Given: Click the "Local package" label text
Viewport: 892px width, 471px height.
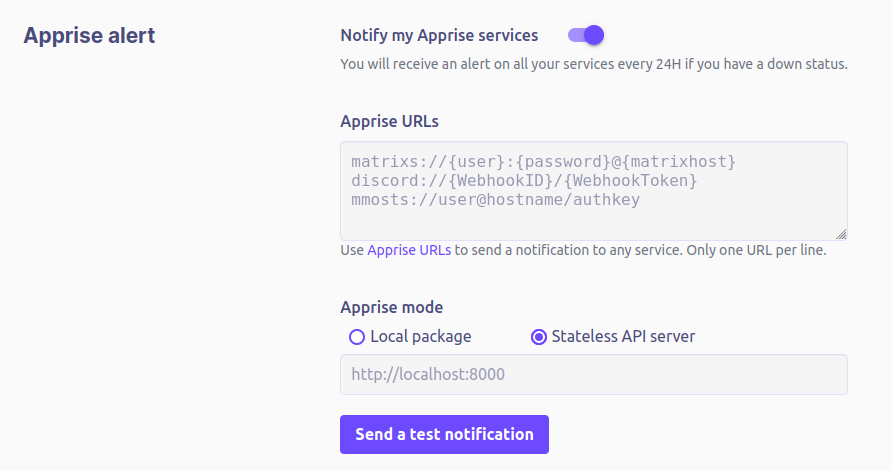Looking at the screenshot, I should [420, 337].
